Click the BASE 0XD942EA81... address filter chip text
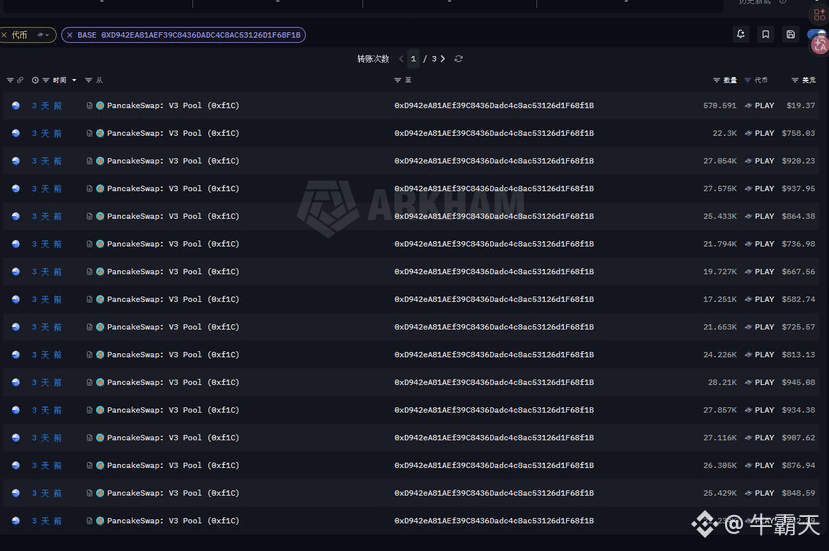The width and height of the screenshot is (829, 551). tap(189, 35)
